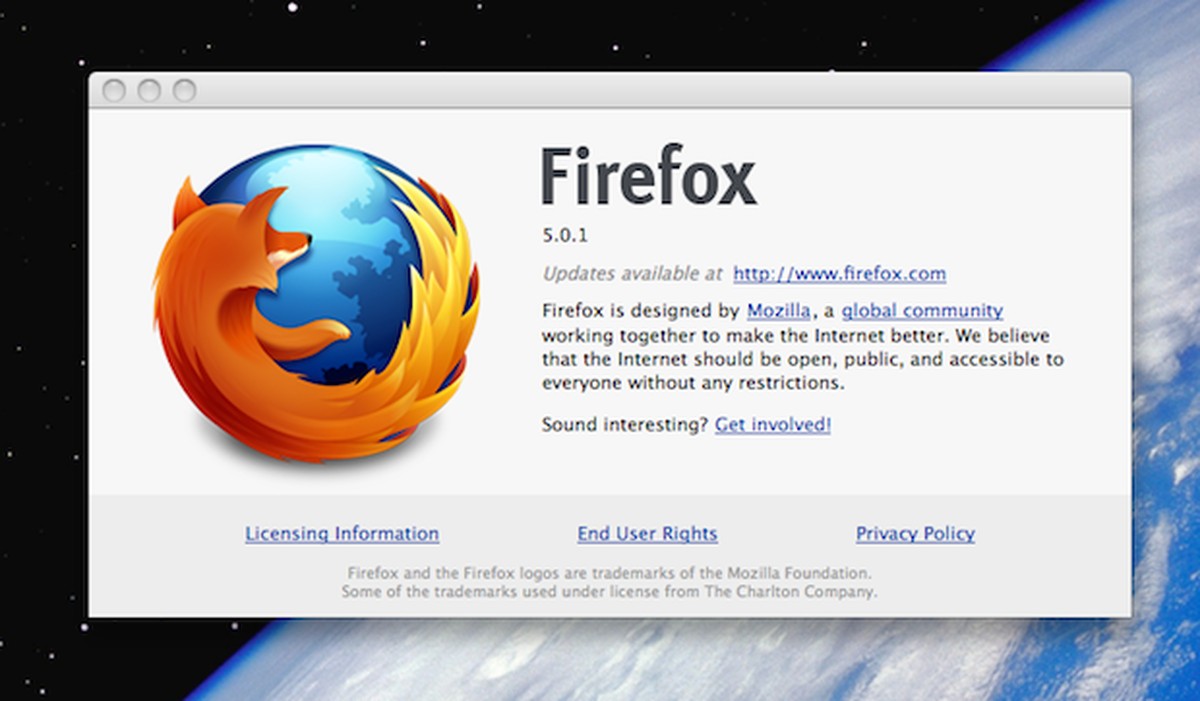Click the trademark notice text

[608, 582]
